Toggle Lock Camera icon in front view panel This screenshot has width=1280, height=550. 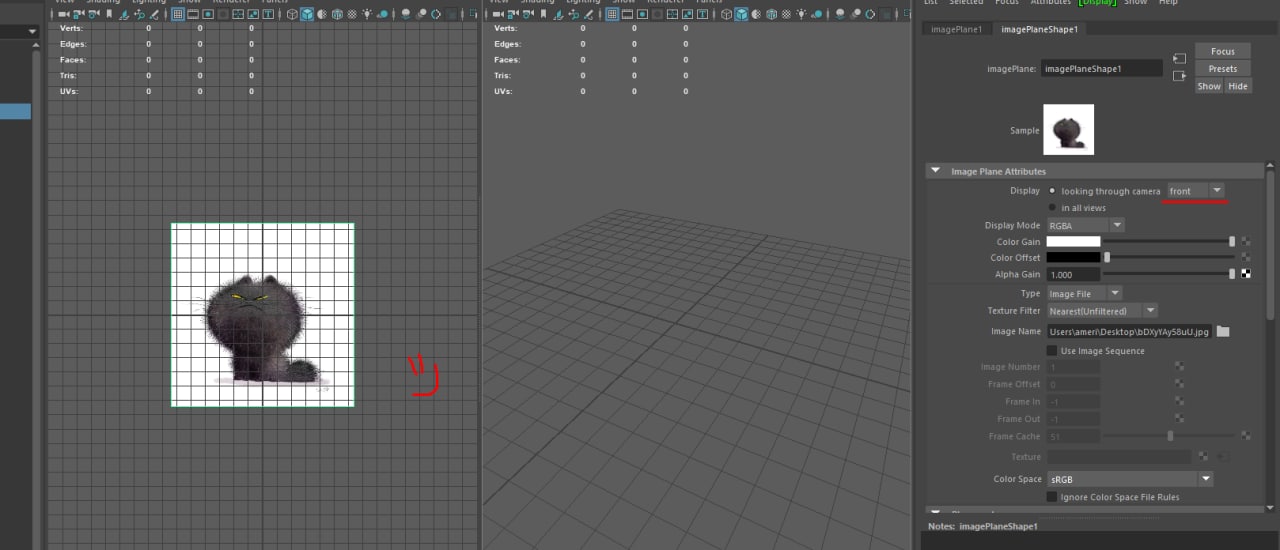tap(79, 14)
